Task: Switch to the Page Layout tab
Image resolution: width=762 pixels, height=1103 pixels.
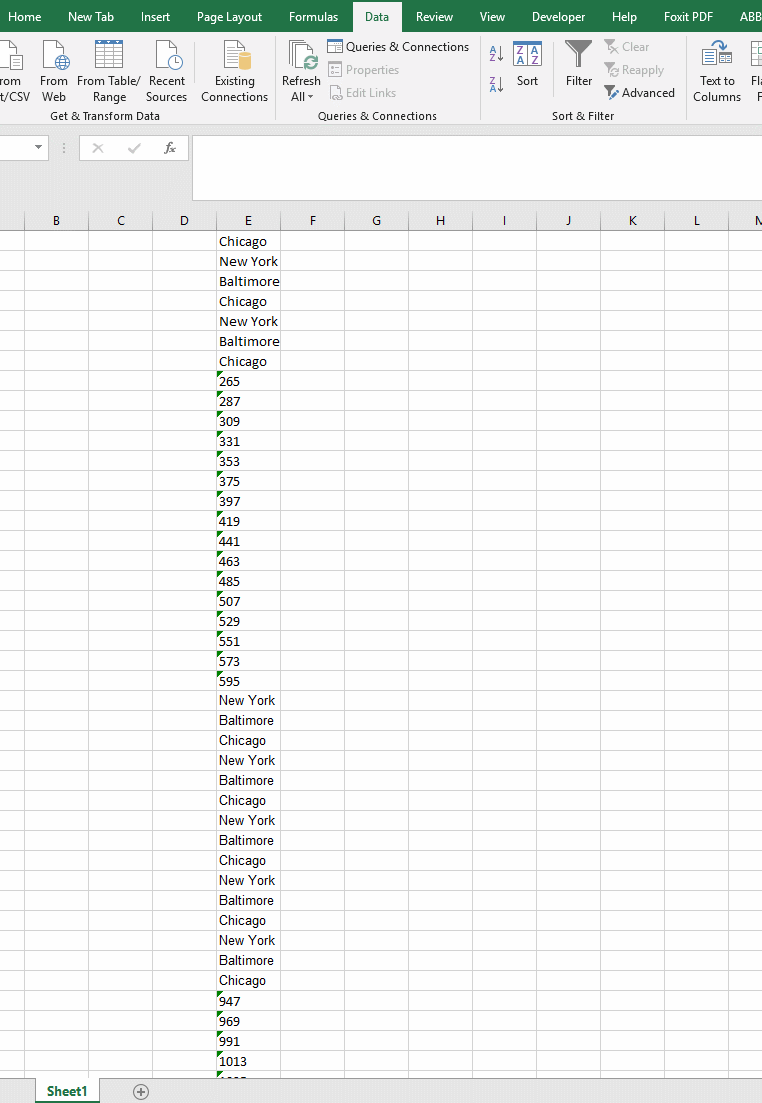Action: (x=229, y=17)
